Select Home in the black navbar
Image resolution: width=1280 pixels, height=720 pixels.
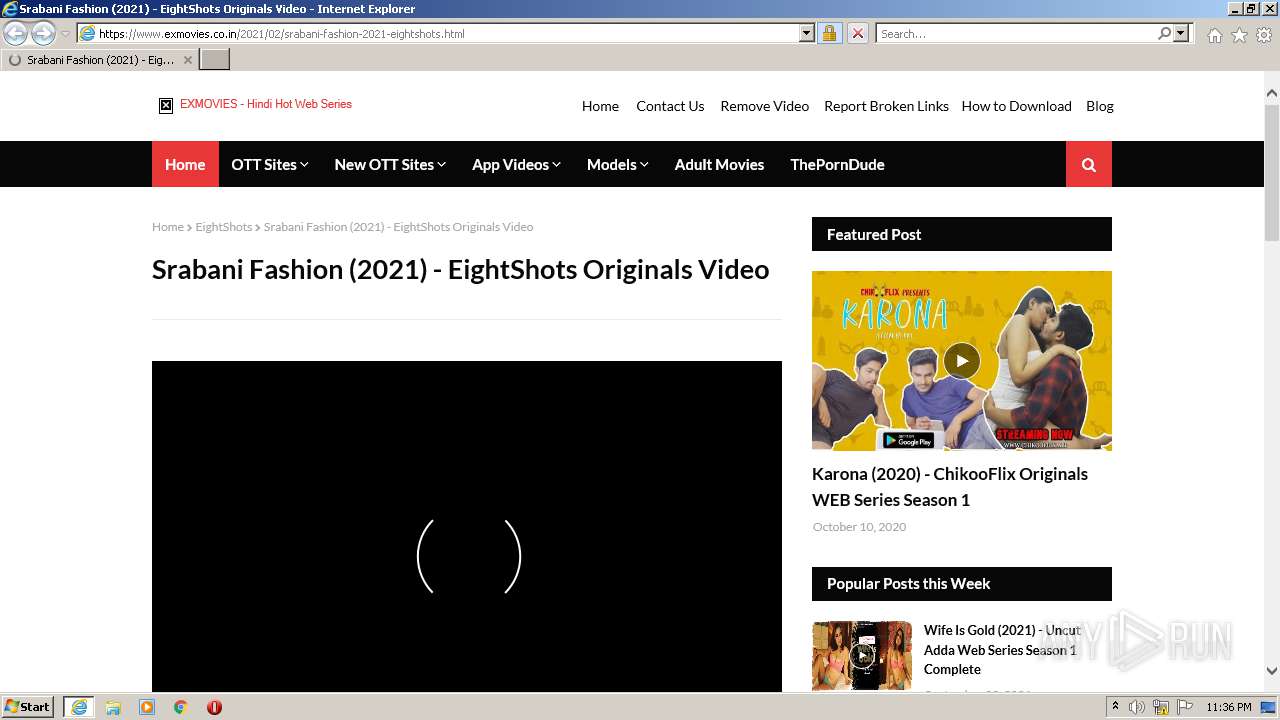[185, 164]
